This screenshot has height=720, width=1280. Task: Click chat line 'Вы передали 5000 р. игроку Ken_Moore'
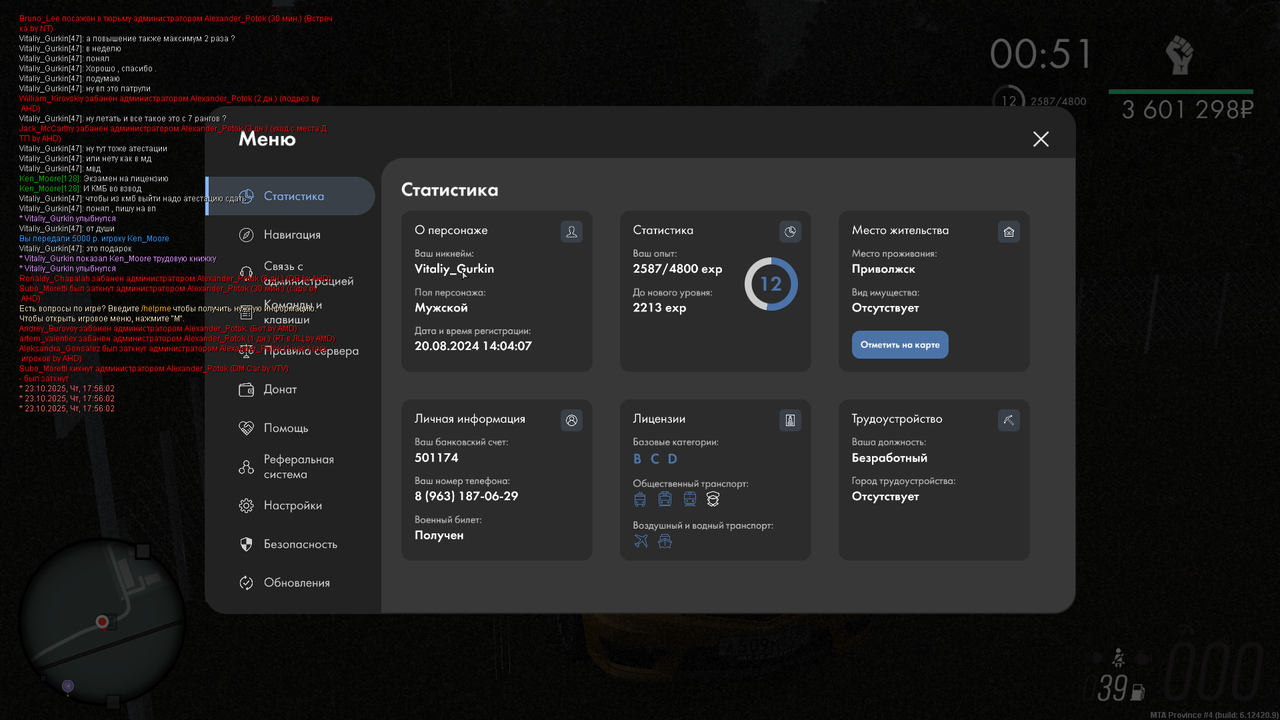(94, 238)
